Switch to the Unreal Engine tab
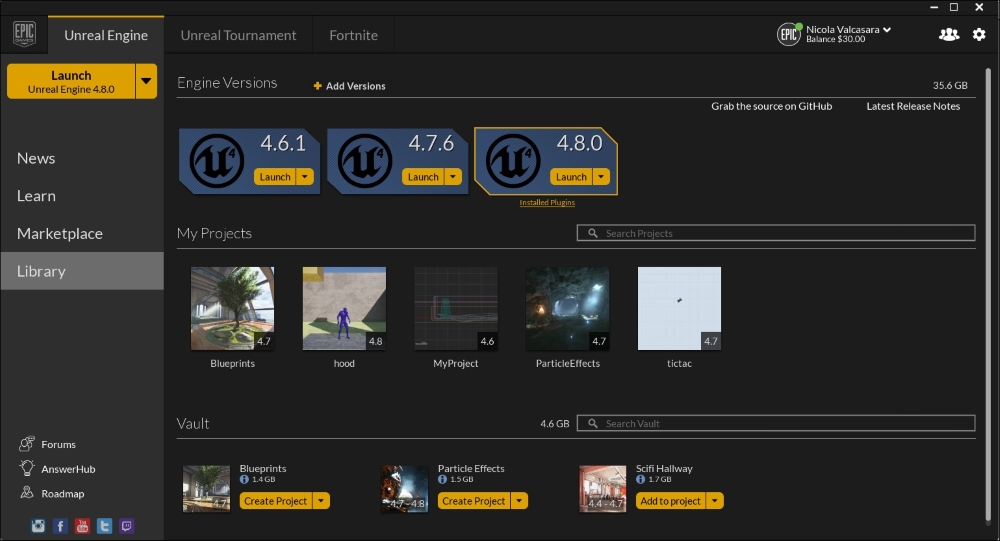The height and width of the screenshot is (541, 1000). pyautogui.click(x=106, y=35)
